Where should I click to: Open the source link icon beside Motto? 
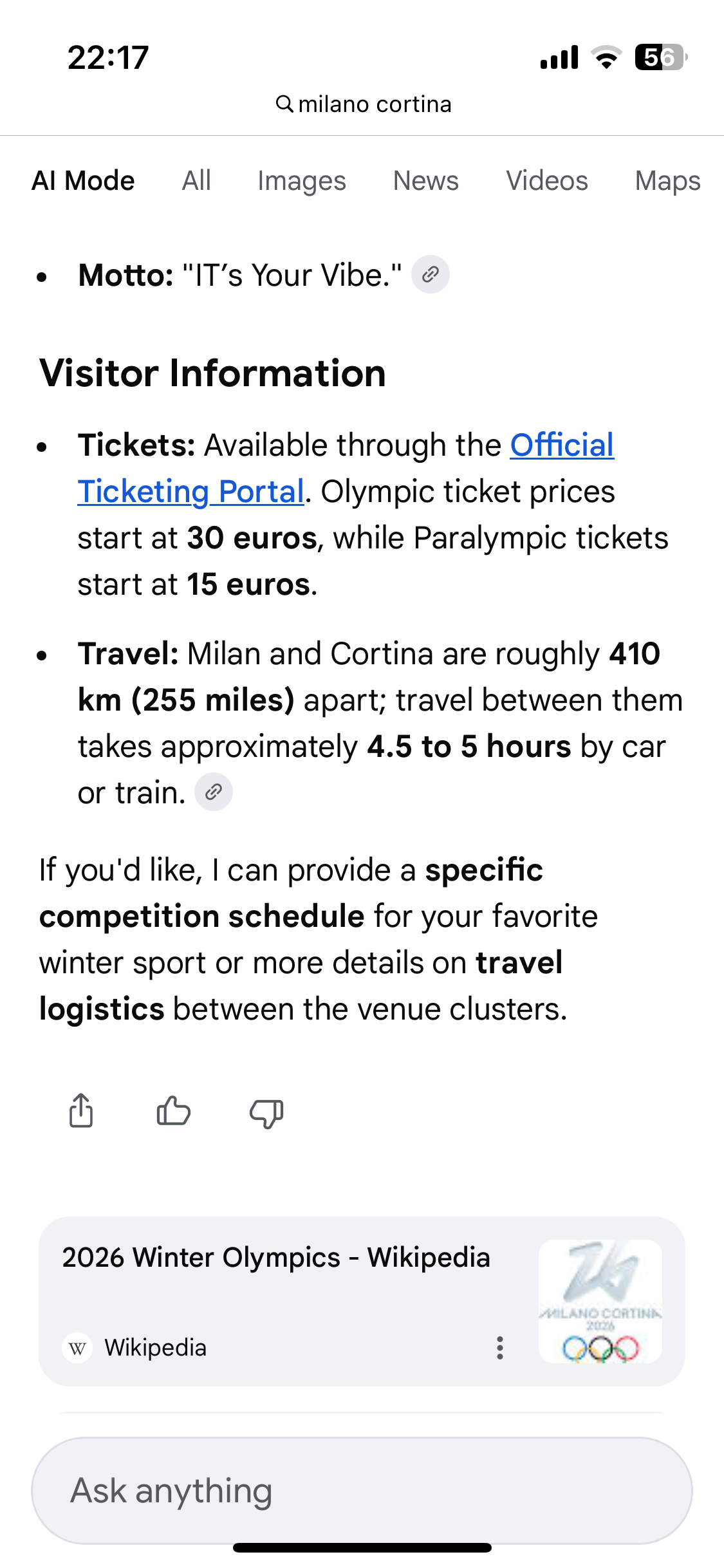click(x=430, y=275)
